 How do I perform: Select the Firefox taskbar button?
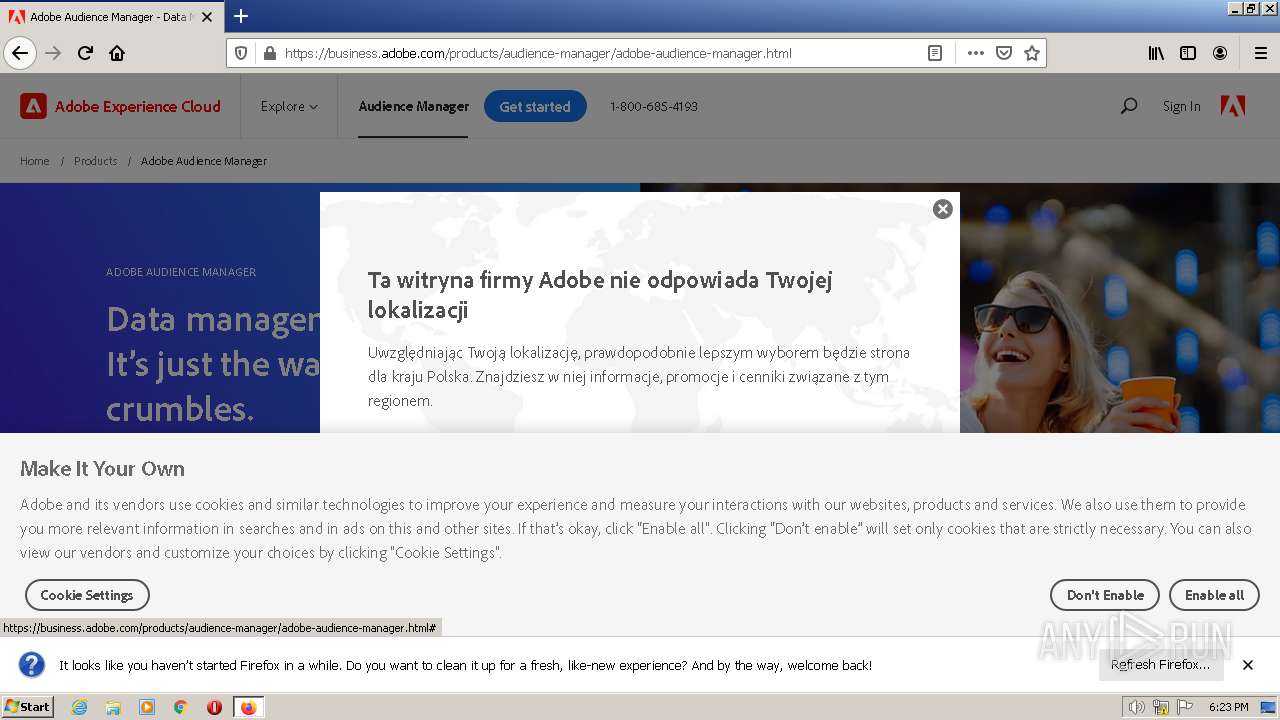[x=249, y=707]
